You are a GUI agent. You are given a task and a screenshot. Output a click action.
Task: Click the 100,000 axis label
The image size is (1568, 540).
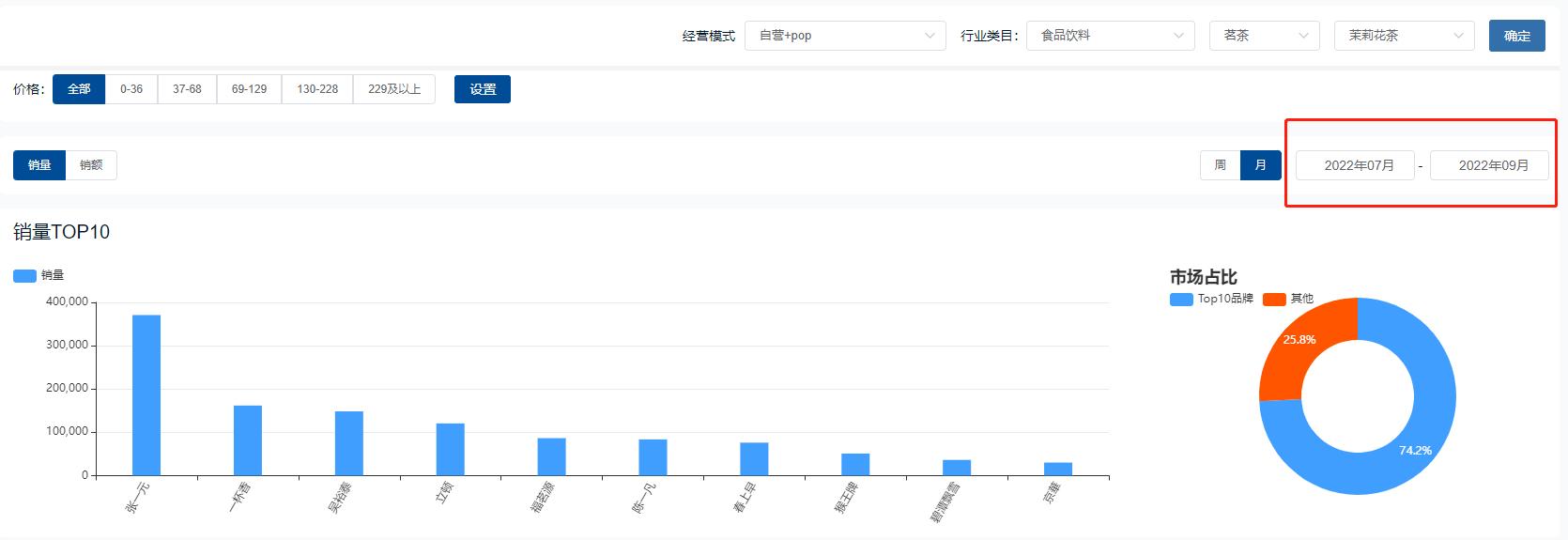(67, 431)
